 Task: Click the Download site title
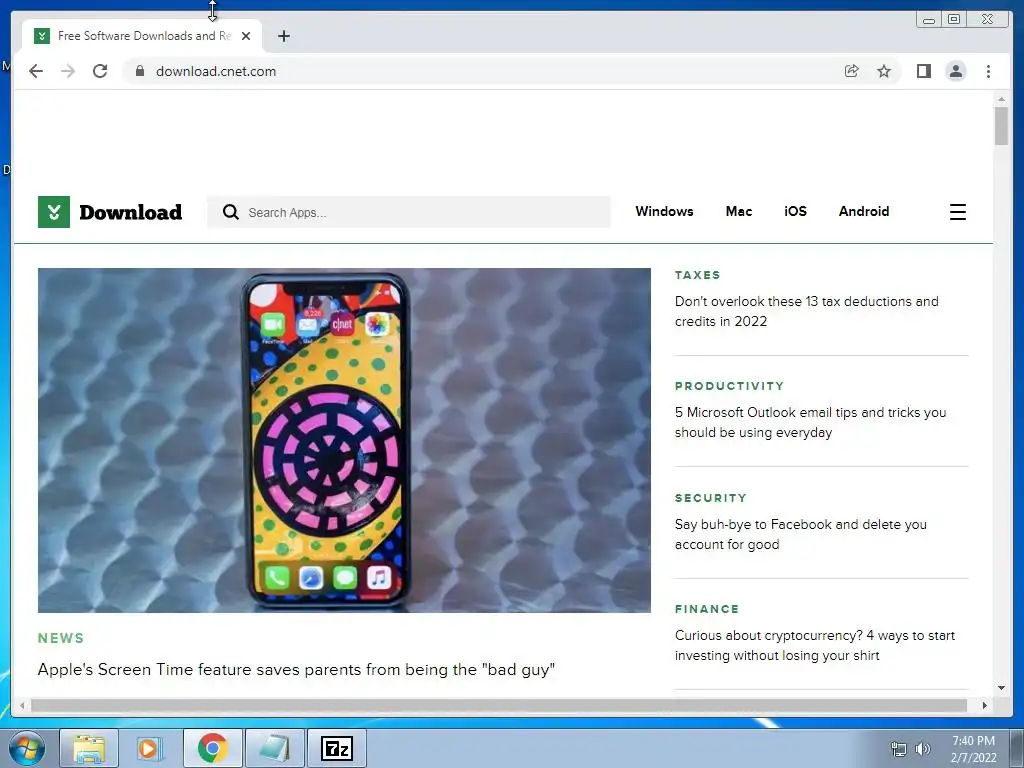point(131,212)
